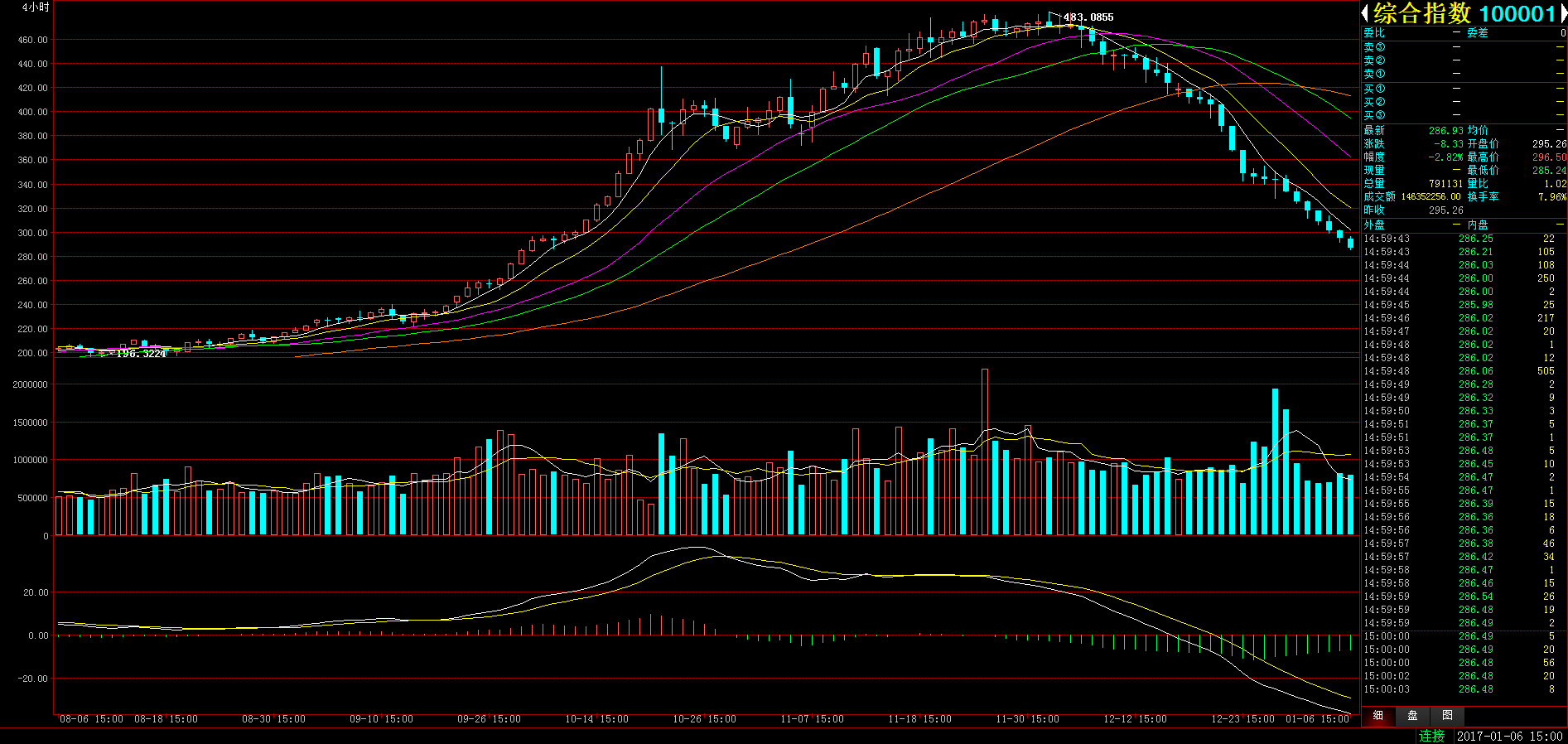The height and width of the screenshot is (744, 1568).
Task: Select the symbol code 100001
Action: click(1517, 13)
